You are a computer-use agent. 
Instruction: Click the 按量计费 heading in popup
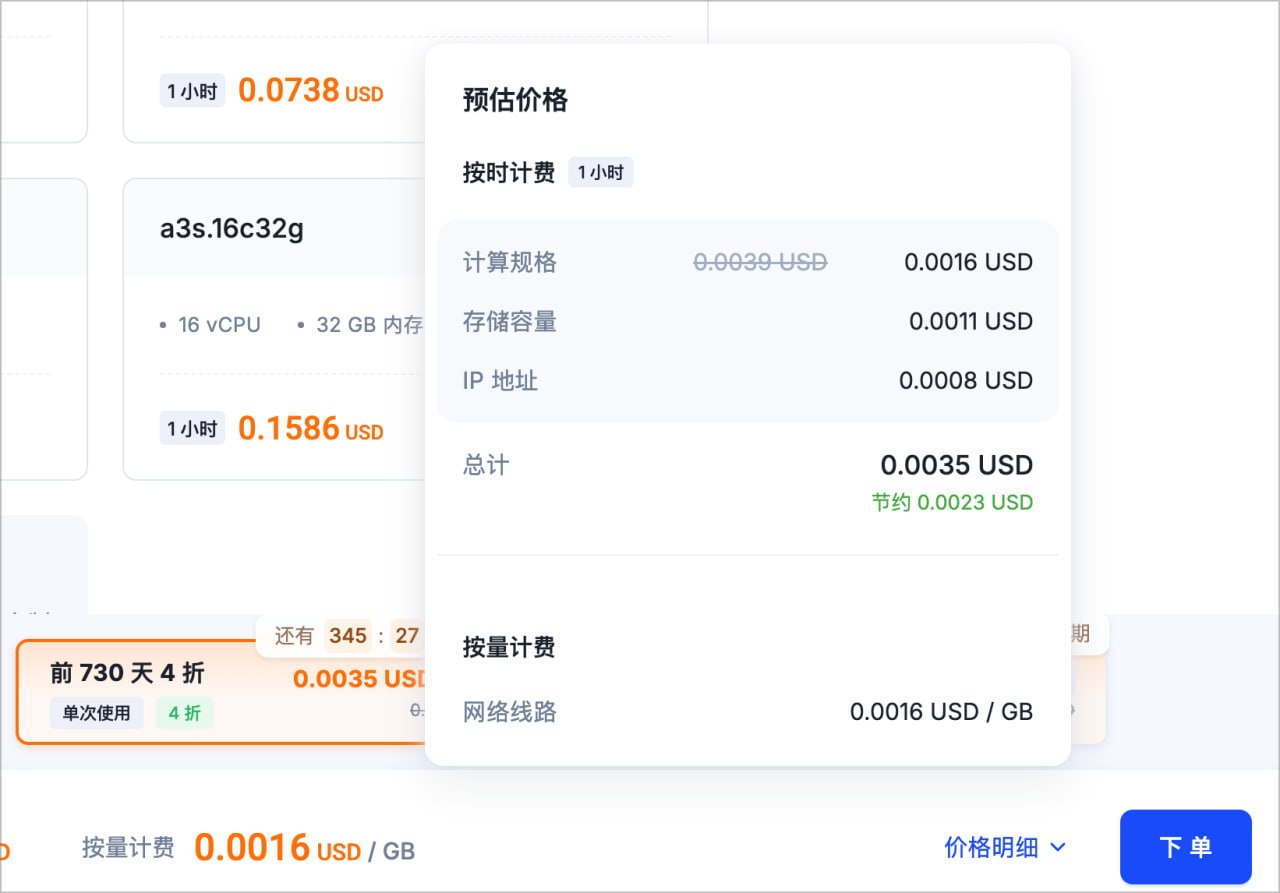click(x=509, y=647)
